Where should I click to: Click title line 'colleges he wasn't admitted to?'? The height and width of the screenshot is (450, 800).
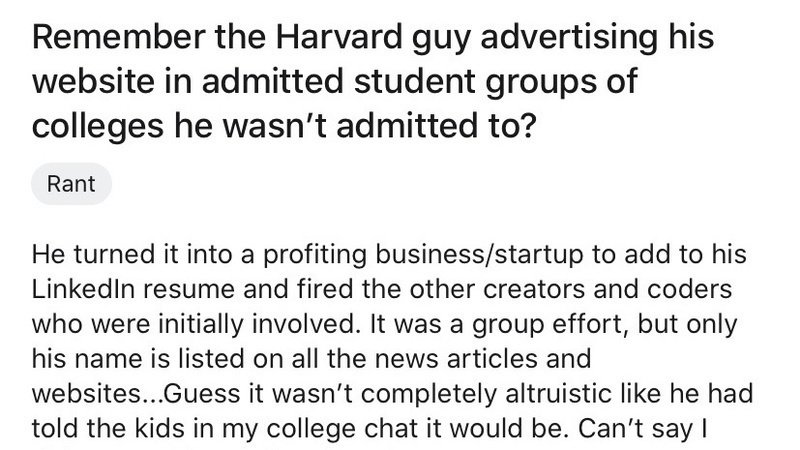(x=284, y=126)
